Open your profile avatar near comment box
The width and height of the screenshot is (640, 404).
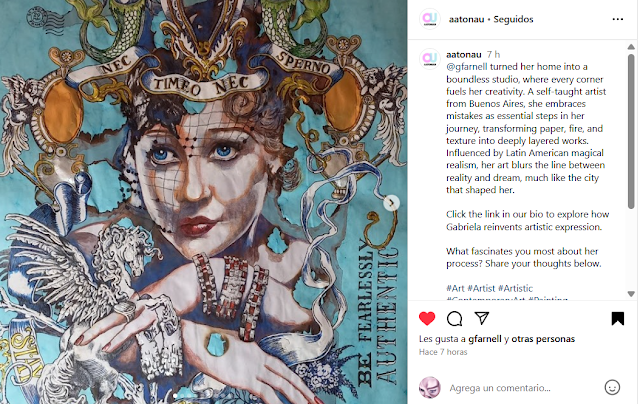(x=430, y=387)
